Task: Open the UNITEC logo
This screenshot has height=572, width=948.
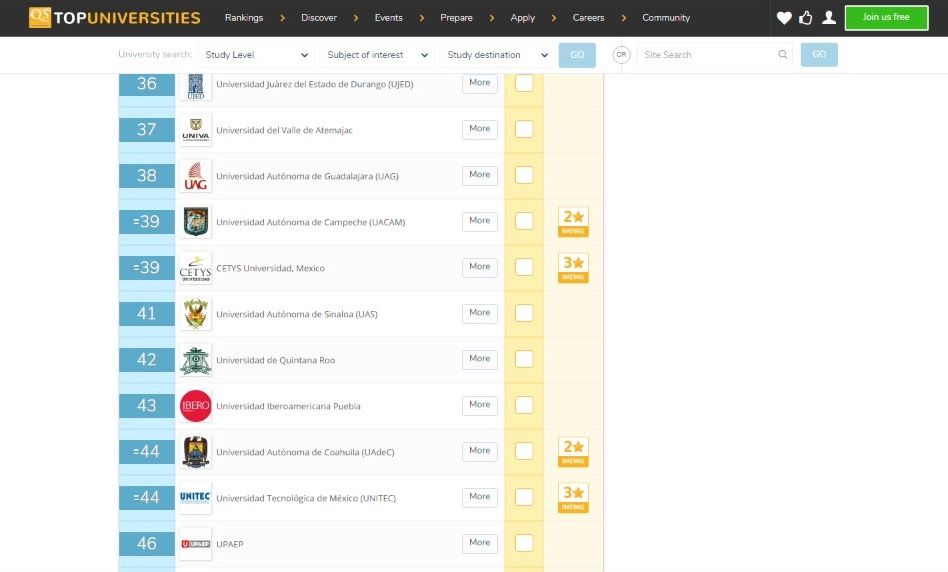Action: [196, 498]
